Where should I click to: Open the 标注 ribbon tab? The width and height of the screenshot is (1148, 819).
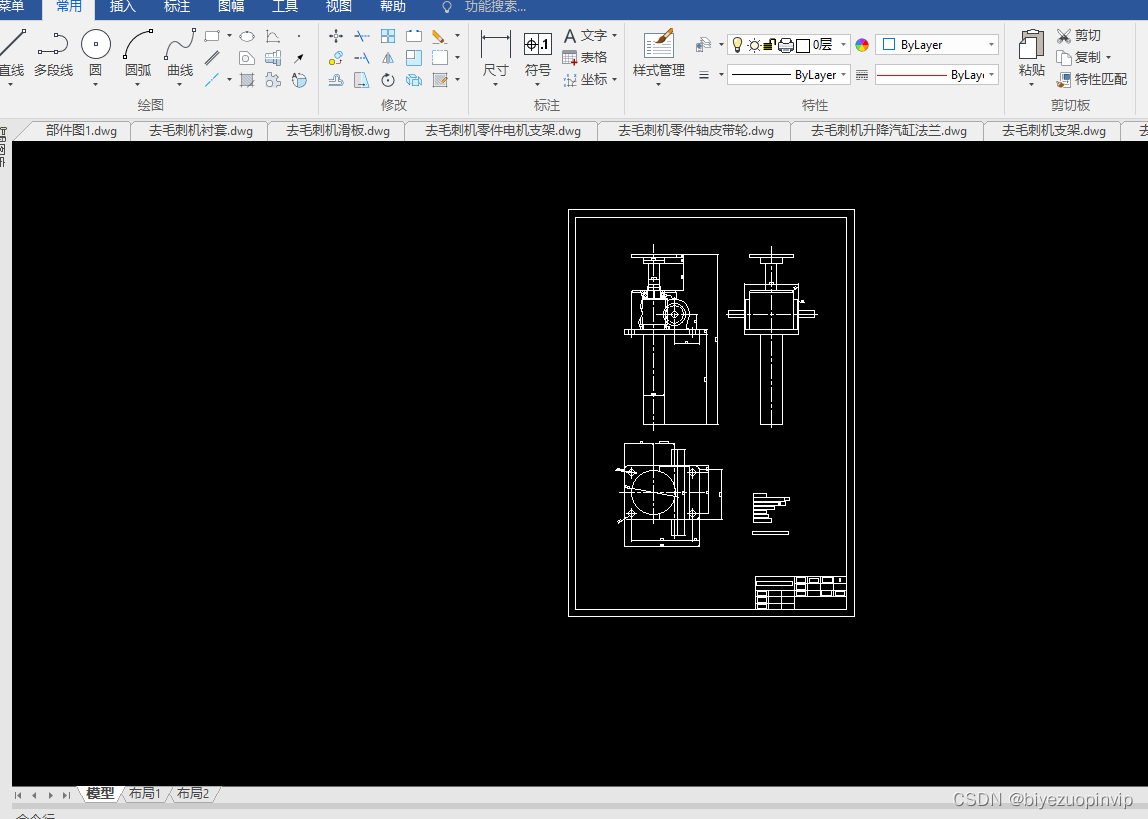pos(176,7)
